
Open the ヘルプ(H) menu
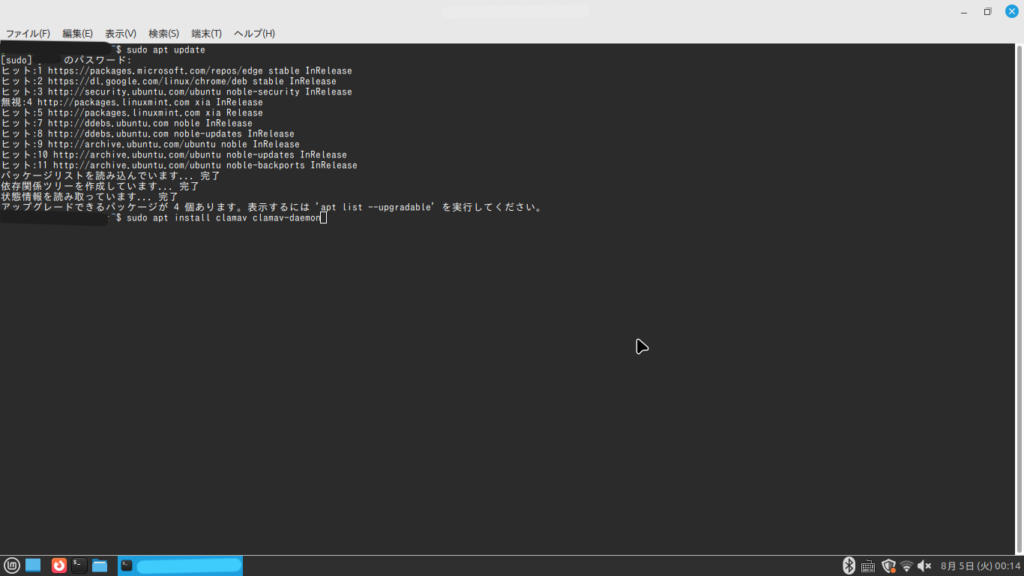pyautogui.click(x=254, y=34)
